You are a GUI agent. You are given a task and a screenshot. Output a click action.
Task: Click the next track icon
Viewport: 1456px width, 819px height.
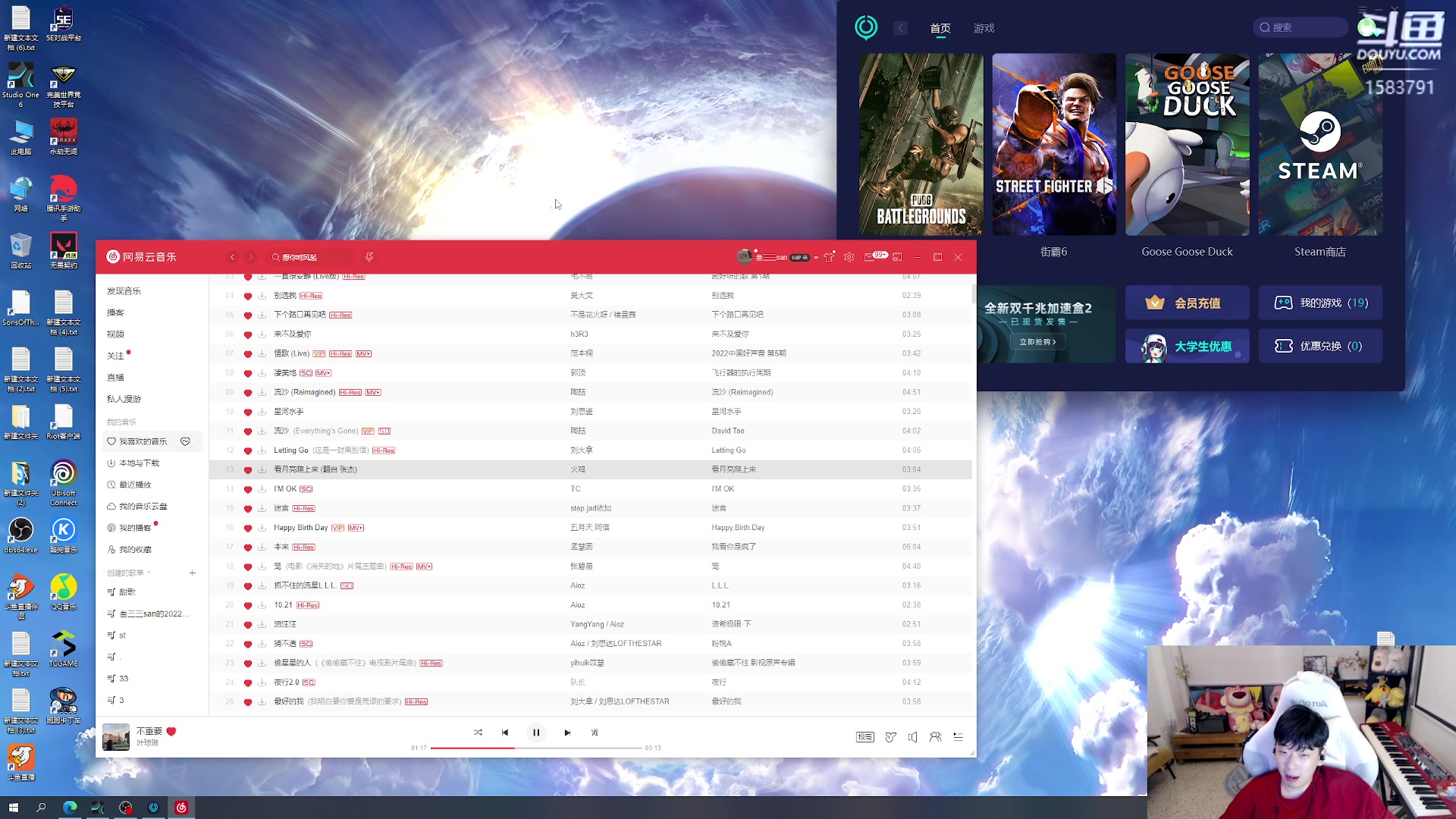tap(567, 732)
